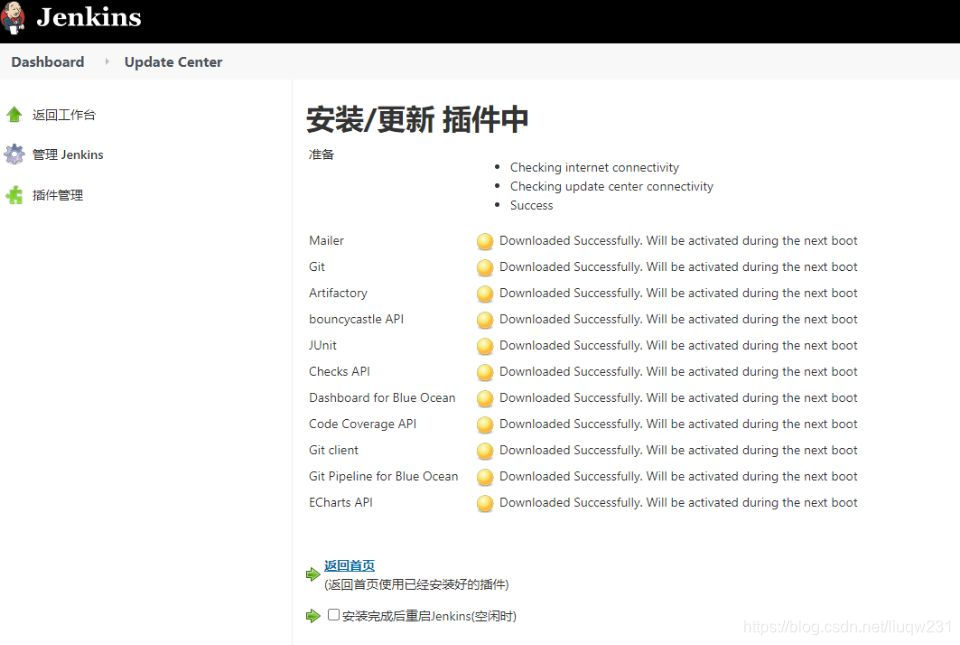The height and width of the screenshot is (645, 960).
Task: Click the Git plugin name
Action: point(317,267)
